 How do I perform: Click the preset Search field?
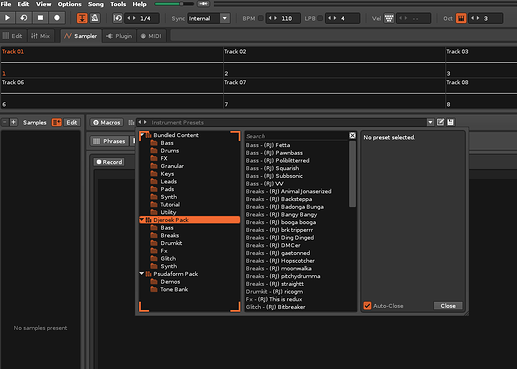(x=296, y=136)
